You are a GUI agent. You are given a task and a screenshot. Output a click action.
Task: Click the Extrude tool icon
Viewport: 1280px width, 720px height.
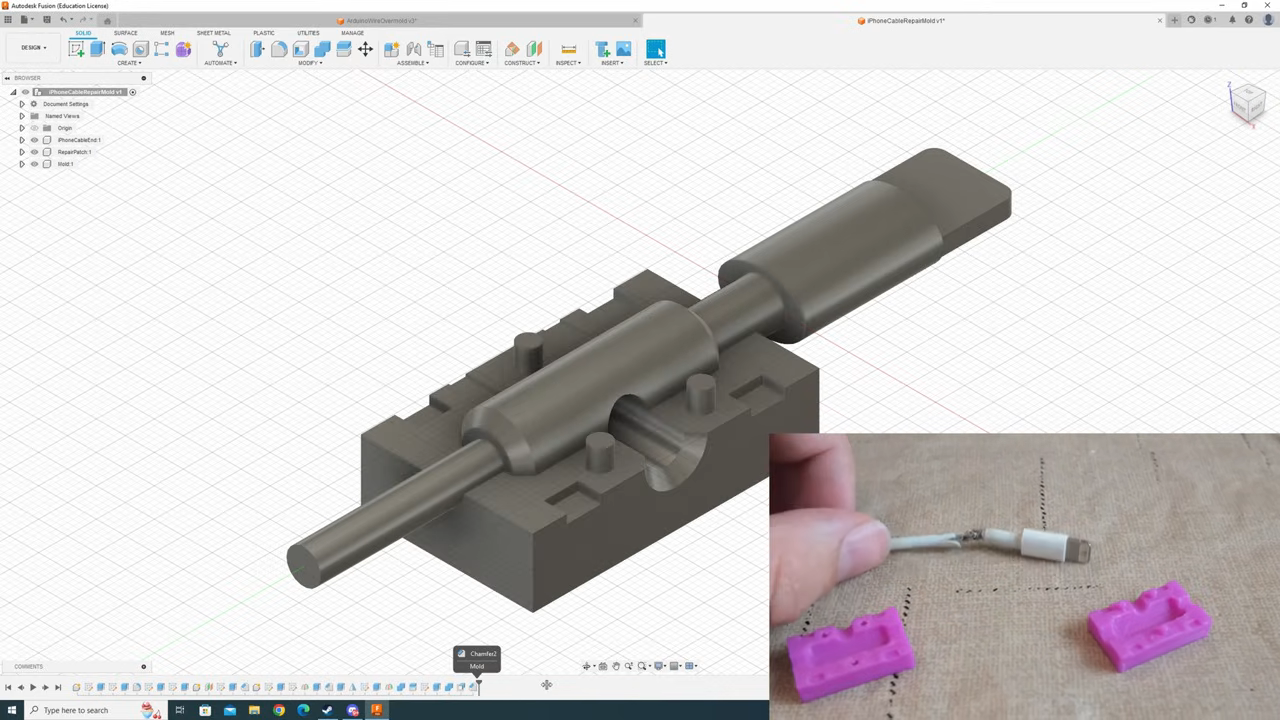pyautogui.click(x=98, y=49)
